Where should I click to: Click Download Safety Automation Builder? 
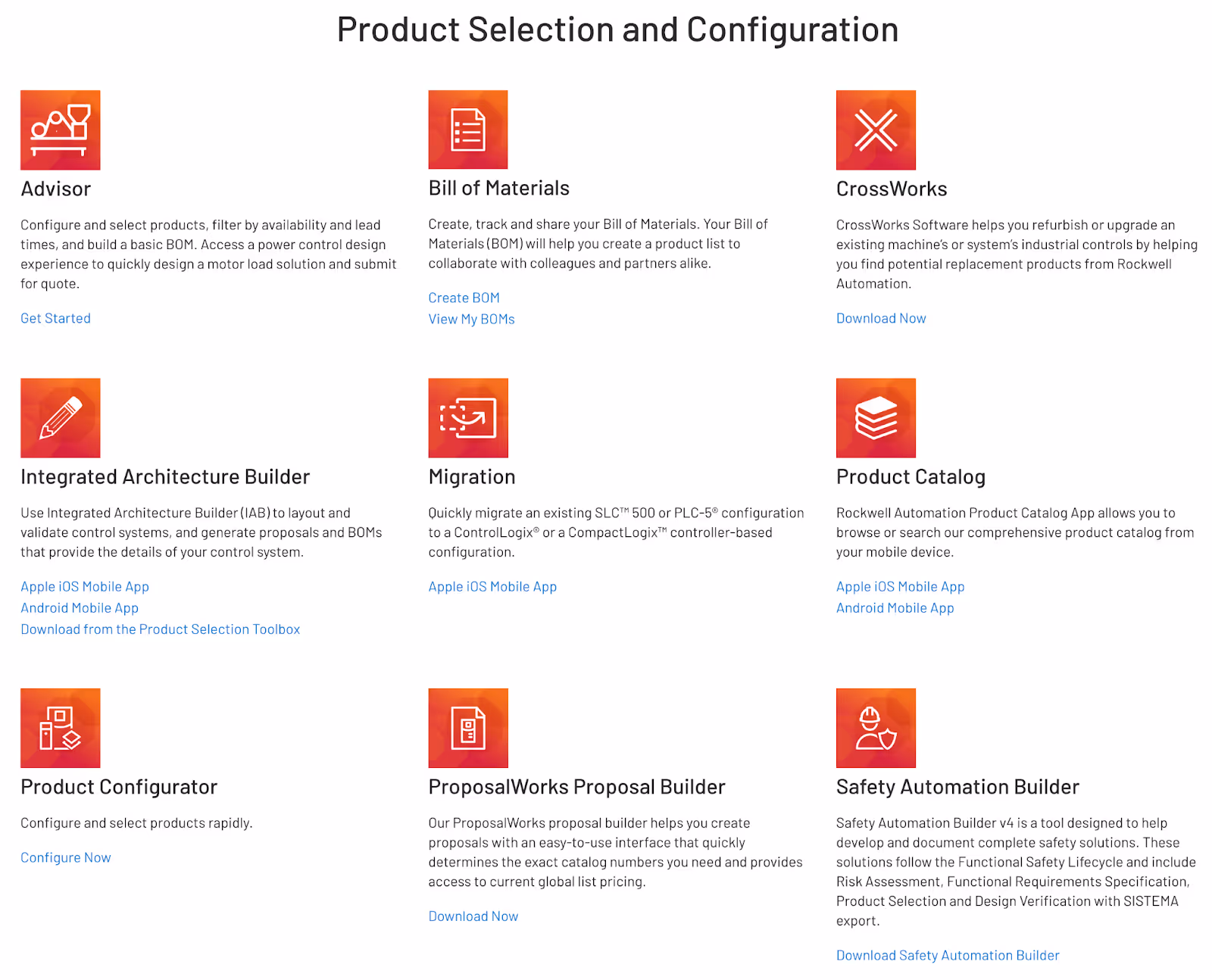[x=947, y=955]
